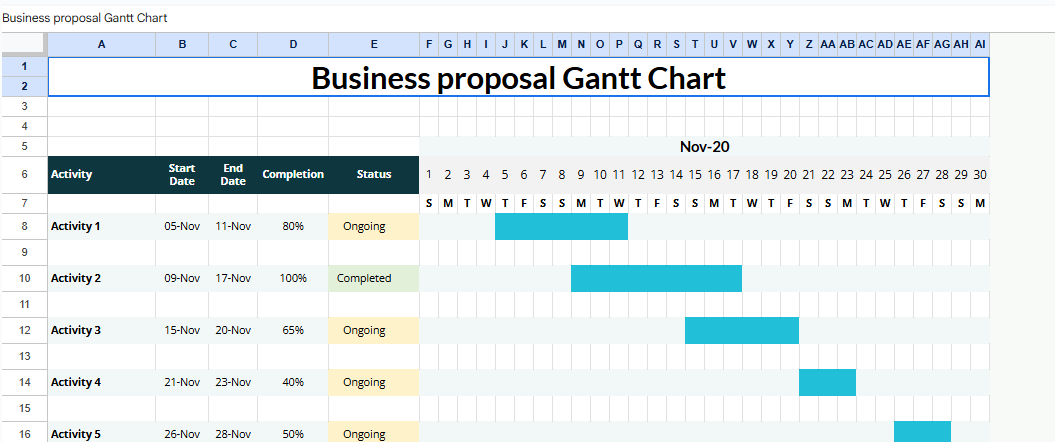Select column E header
This screenshot has height=442, width=1055.
[x=374, y=44]
